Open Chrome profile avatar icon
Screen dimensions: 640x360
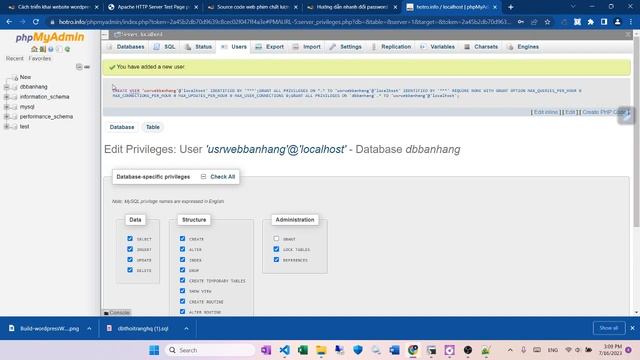coord(618,22)
